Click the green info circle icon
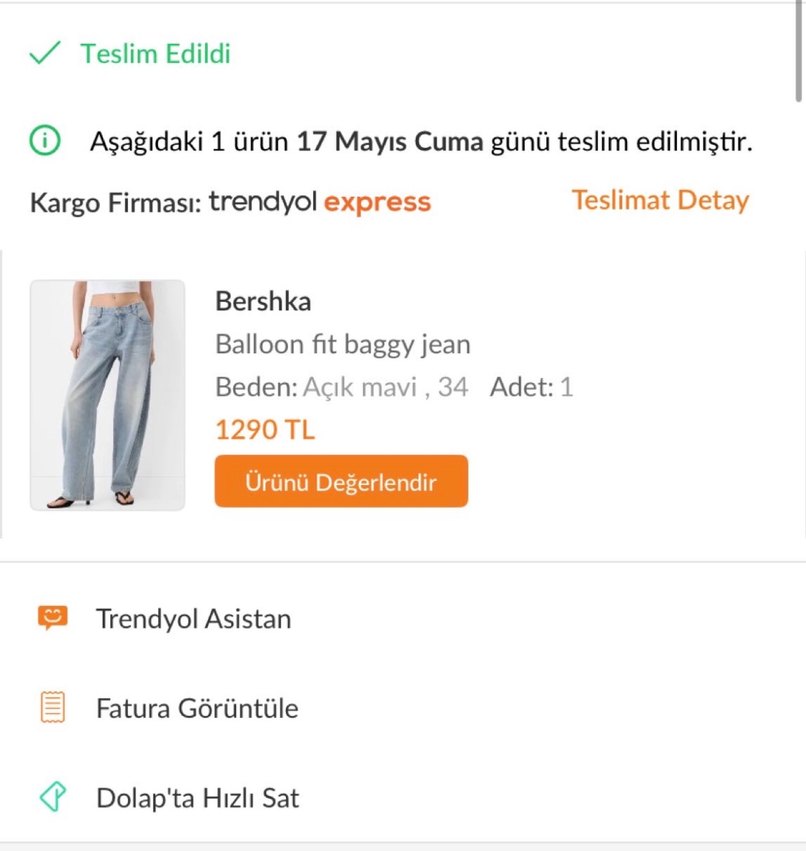806x851 pixels. coord(45,142)
